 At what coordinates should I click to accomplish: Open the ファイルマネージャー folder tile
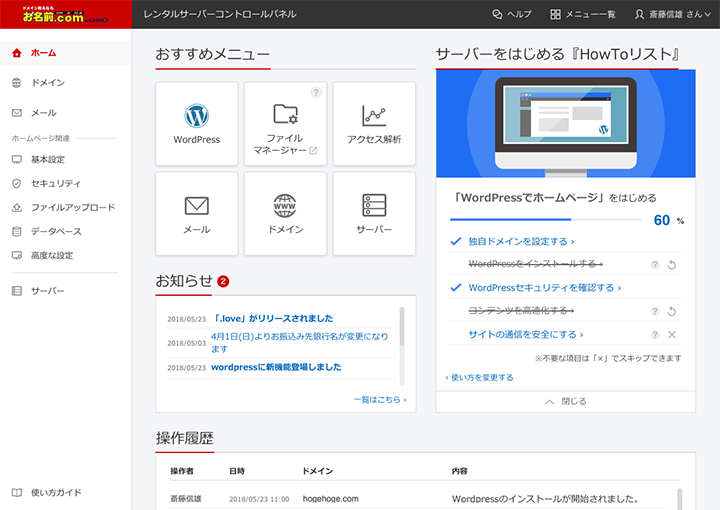pos(285,123)
